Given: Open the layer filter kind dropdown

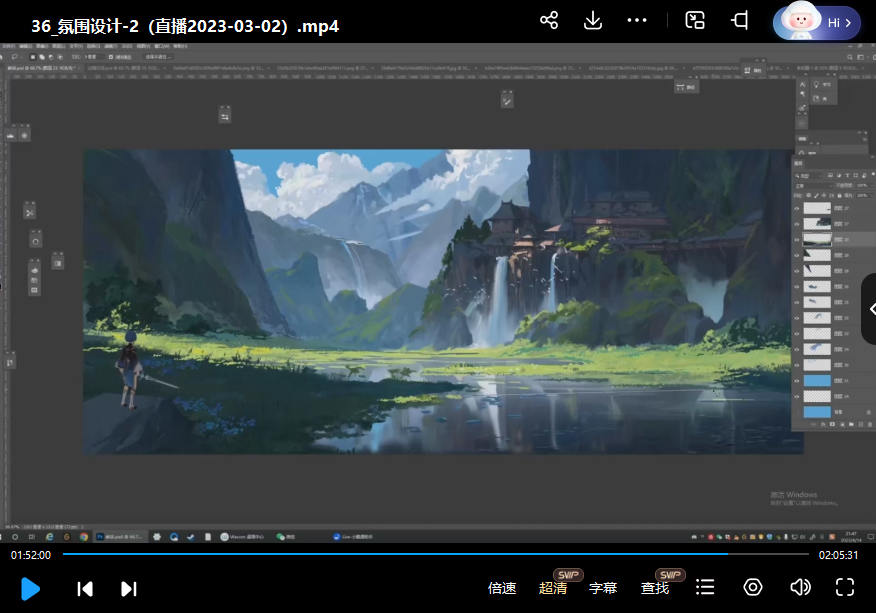Looking at the screenshot, I should pos(809,175).
